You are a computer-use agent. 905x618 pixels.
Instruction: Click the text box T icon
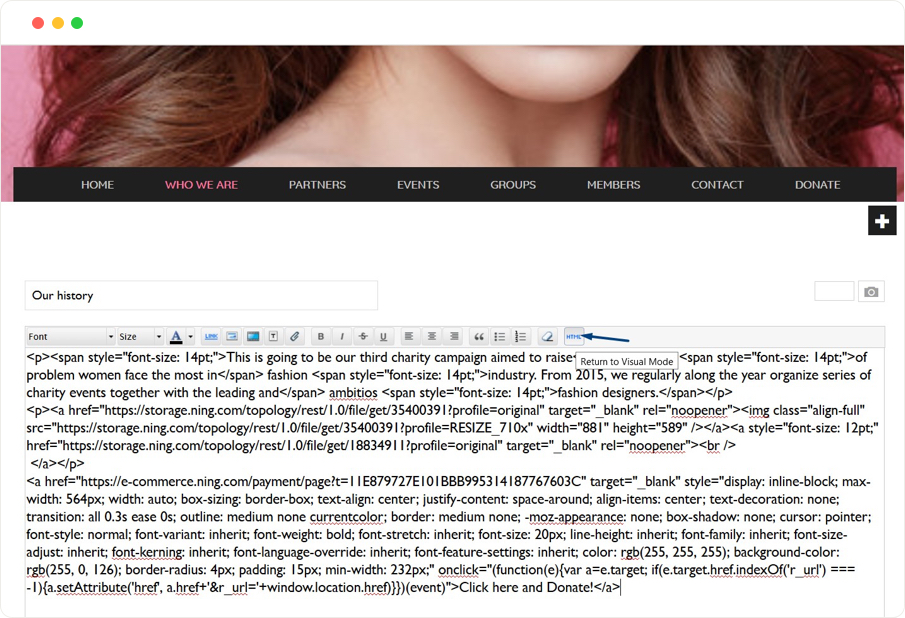[x=274, y=336]
